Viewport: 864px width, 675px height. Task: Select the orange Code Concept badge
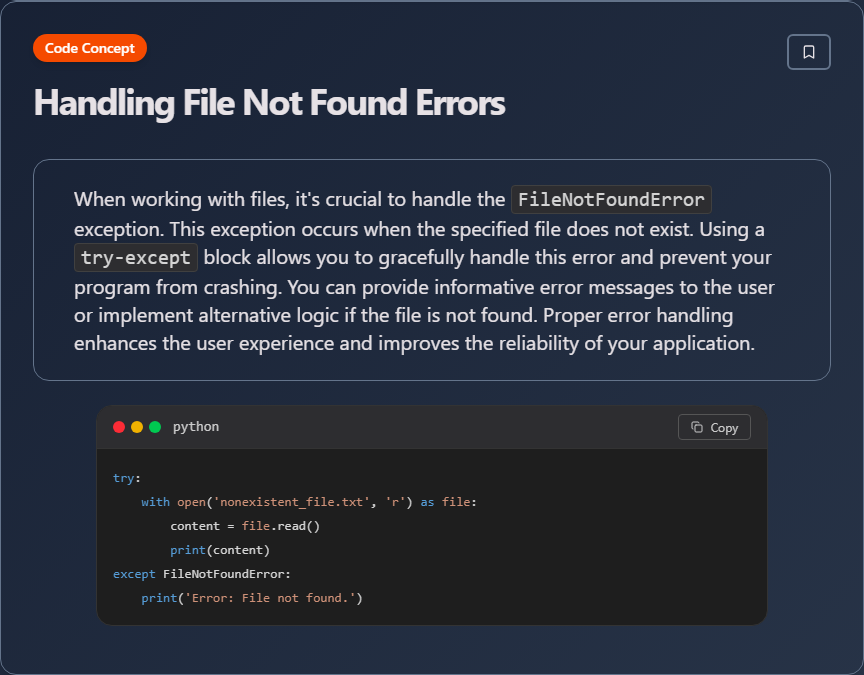pyautogui.click(x=90, y=48)
